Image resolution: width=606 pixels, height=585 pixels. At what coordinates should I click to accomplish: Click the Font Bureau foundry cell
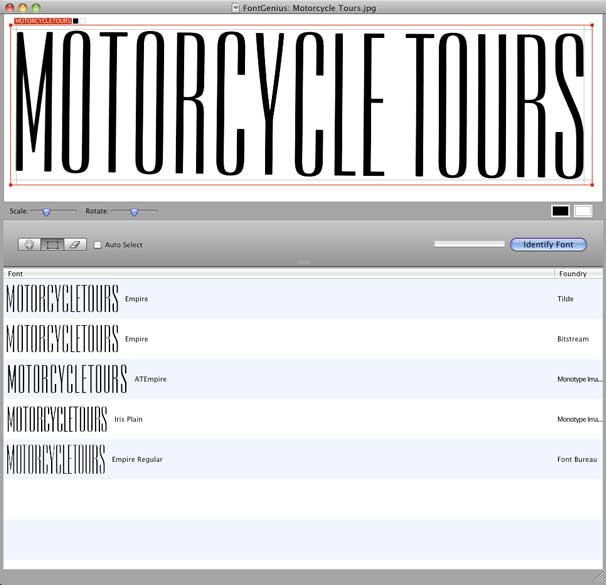click(577, 459)
